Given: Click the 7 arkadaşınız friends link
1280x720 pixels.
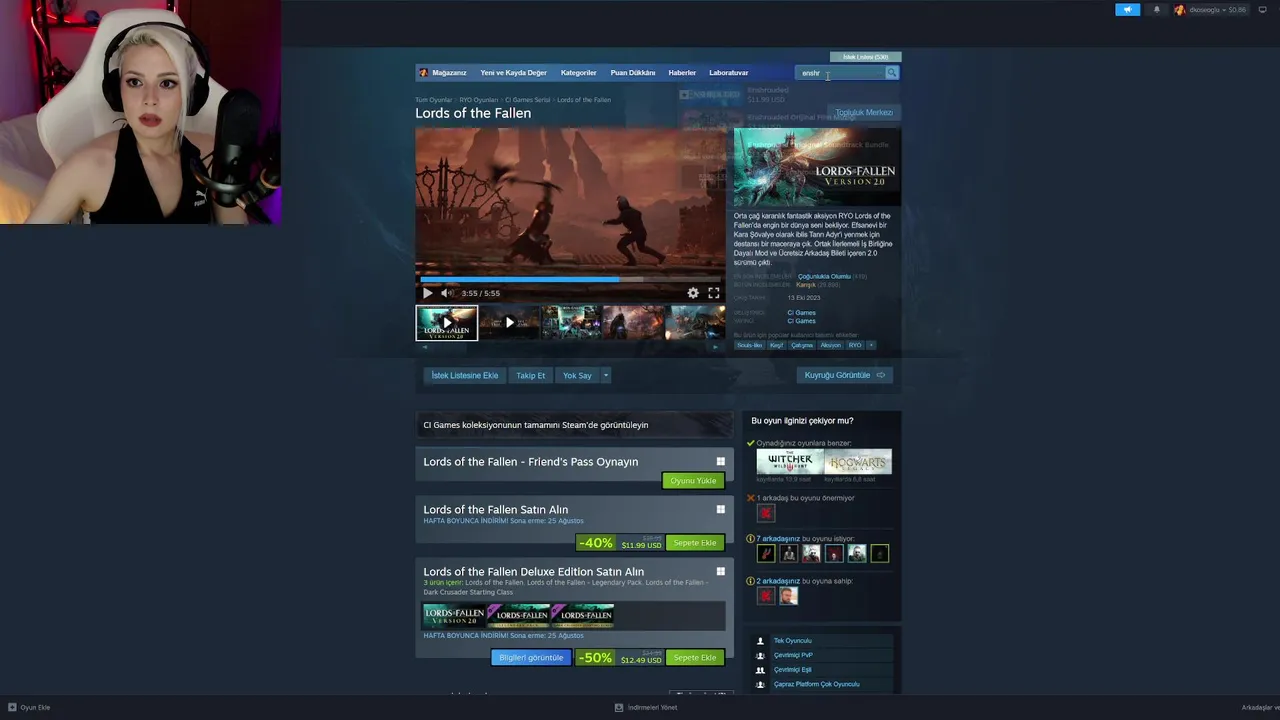Looking at the screenshot, I should click(x=778, y=539).
